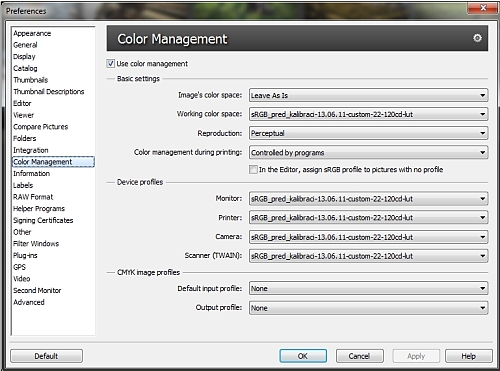The height and width of the screenshot is (371, 500).
Task: Open Editor preferences category
Action: [22, 103]
